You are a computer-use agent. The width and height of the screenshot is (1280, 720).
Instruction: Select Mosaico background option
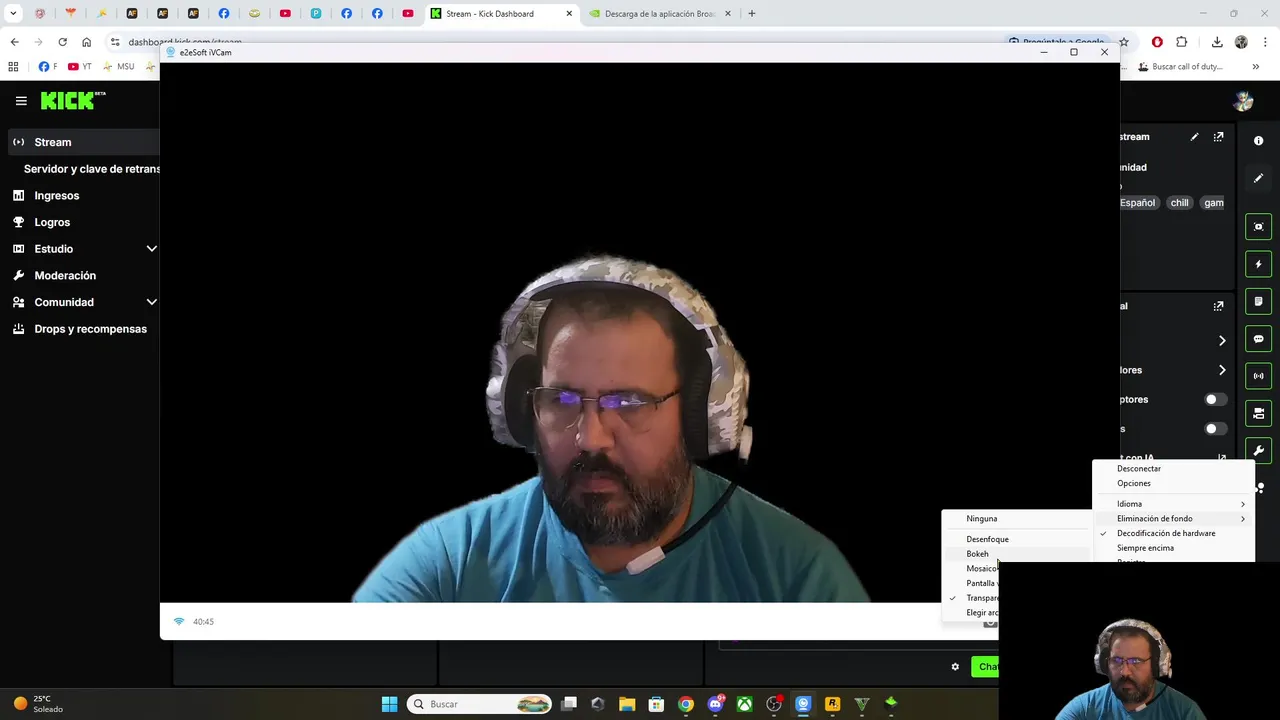pos(981,568)
